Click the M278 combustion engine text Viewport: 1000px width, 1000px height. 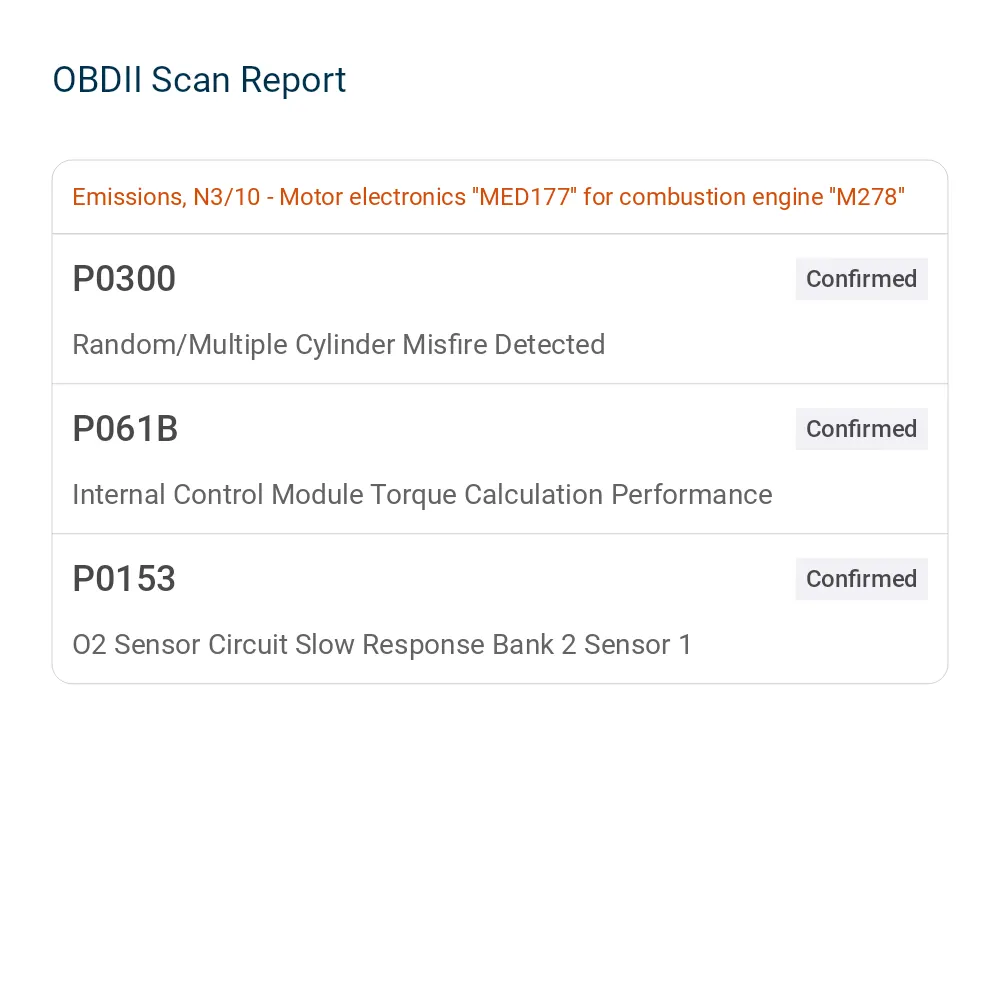(867, 197)
